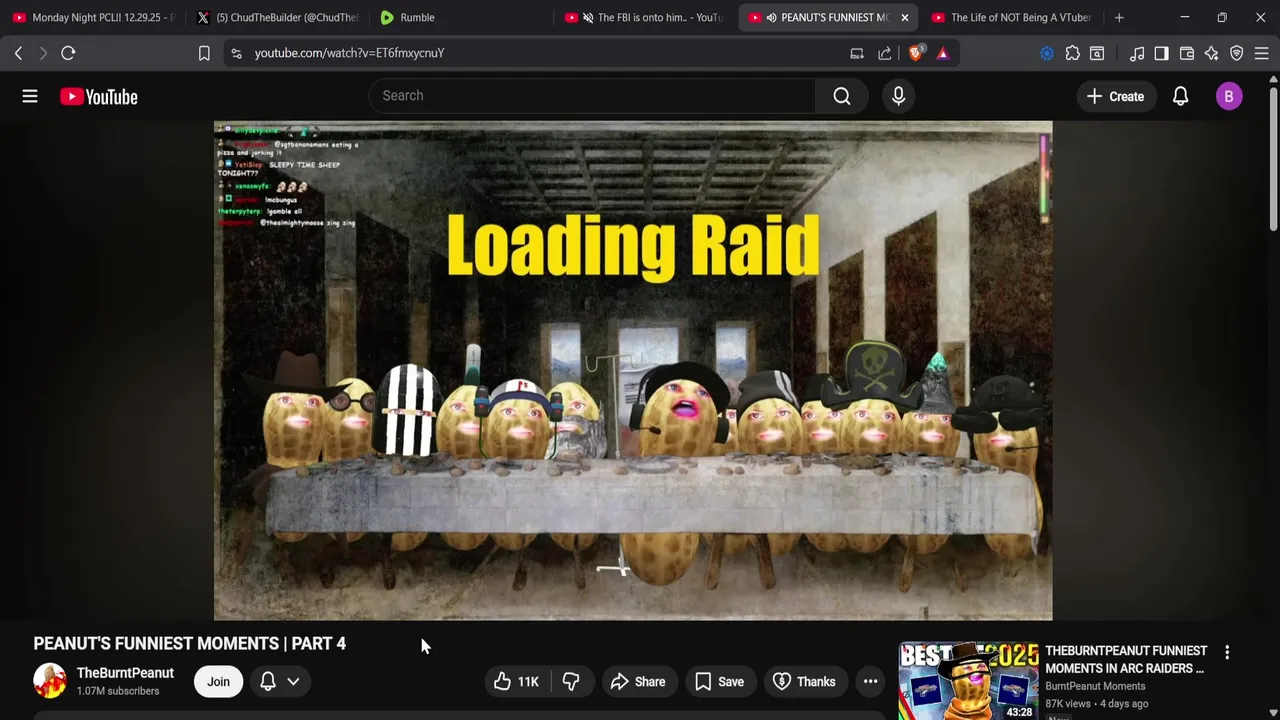Send a Thanks to the creator
The width and height of the screenshot is (1280, 720).
click(x=806, y=682)
